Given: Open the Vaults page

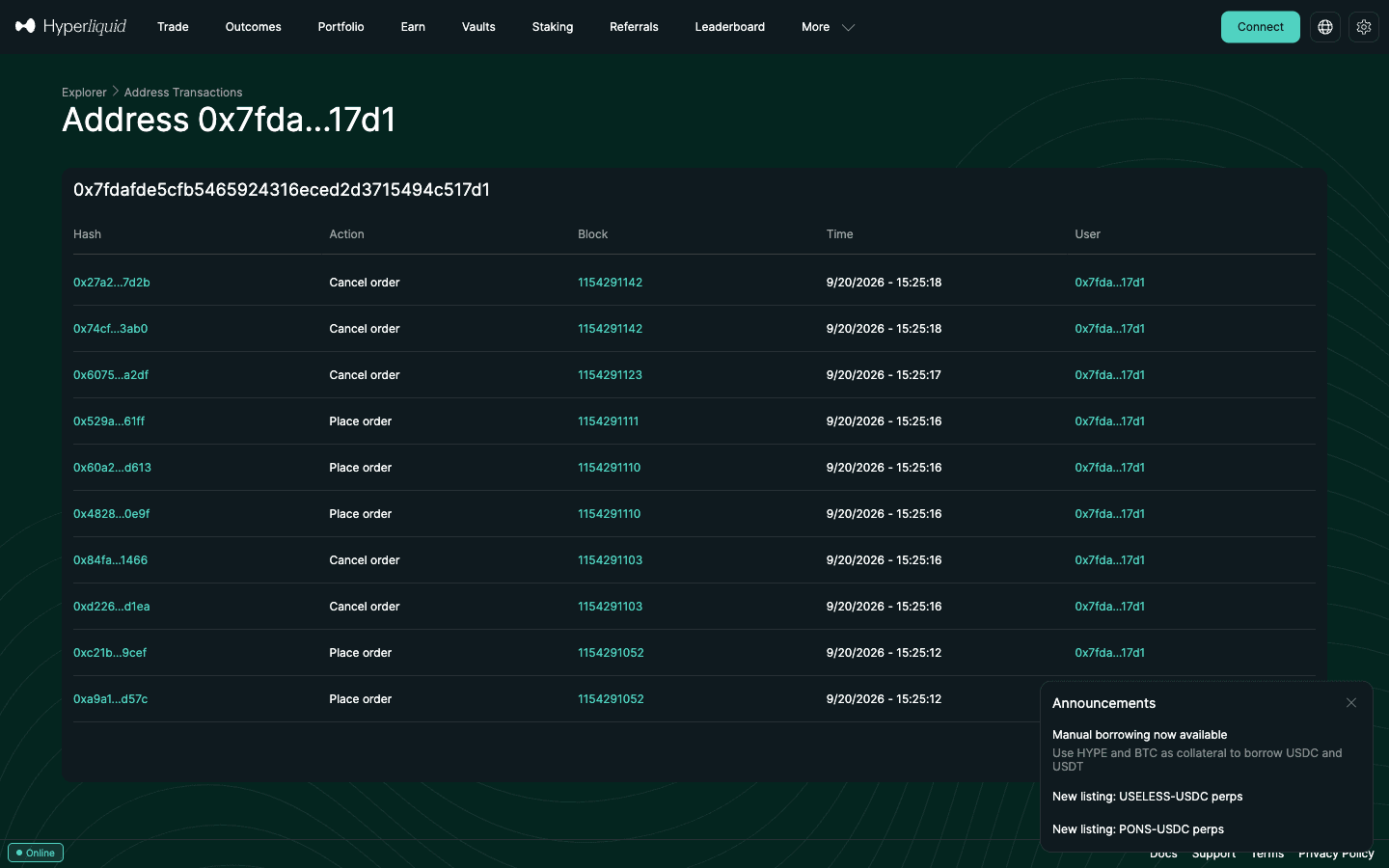Looking at the screenshot, I should (478, 27).
